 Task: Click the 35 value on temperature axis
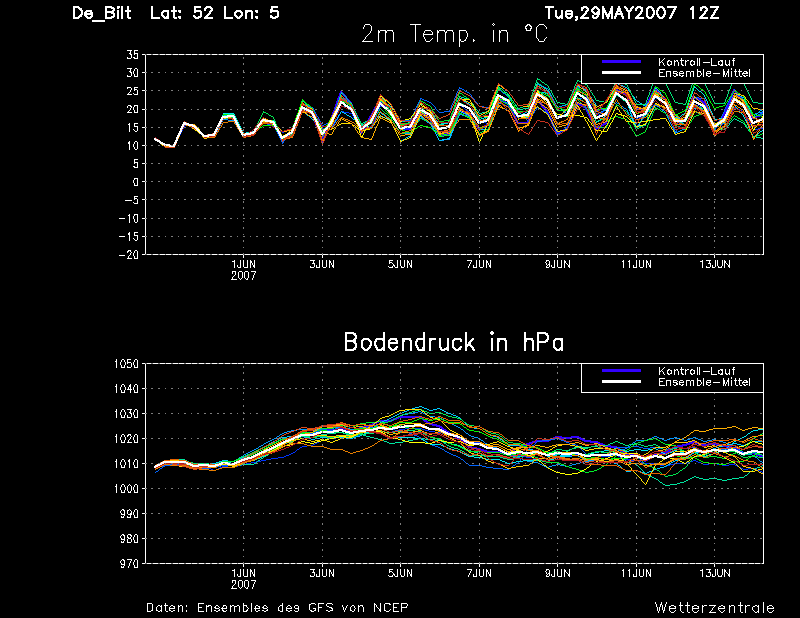[132, 55]
